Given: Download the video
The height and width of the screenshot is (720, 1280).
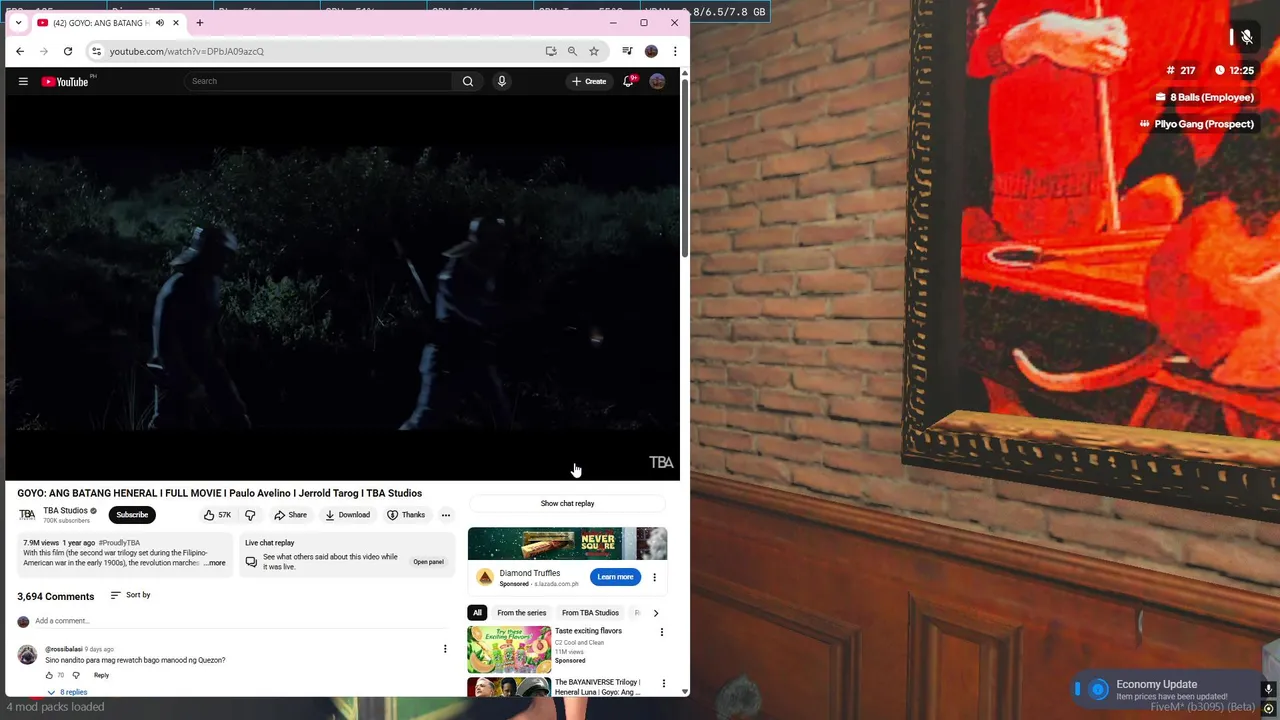Looking at the screenshot, I should point(348,515).
